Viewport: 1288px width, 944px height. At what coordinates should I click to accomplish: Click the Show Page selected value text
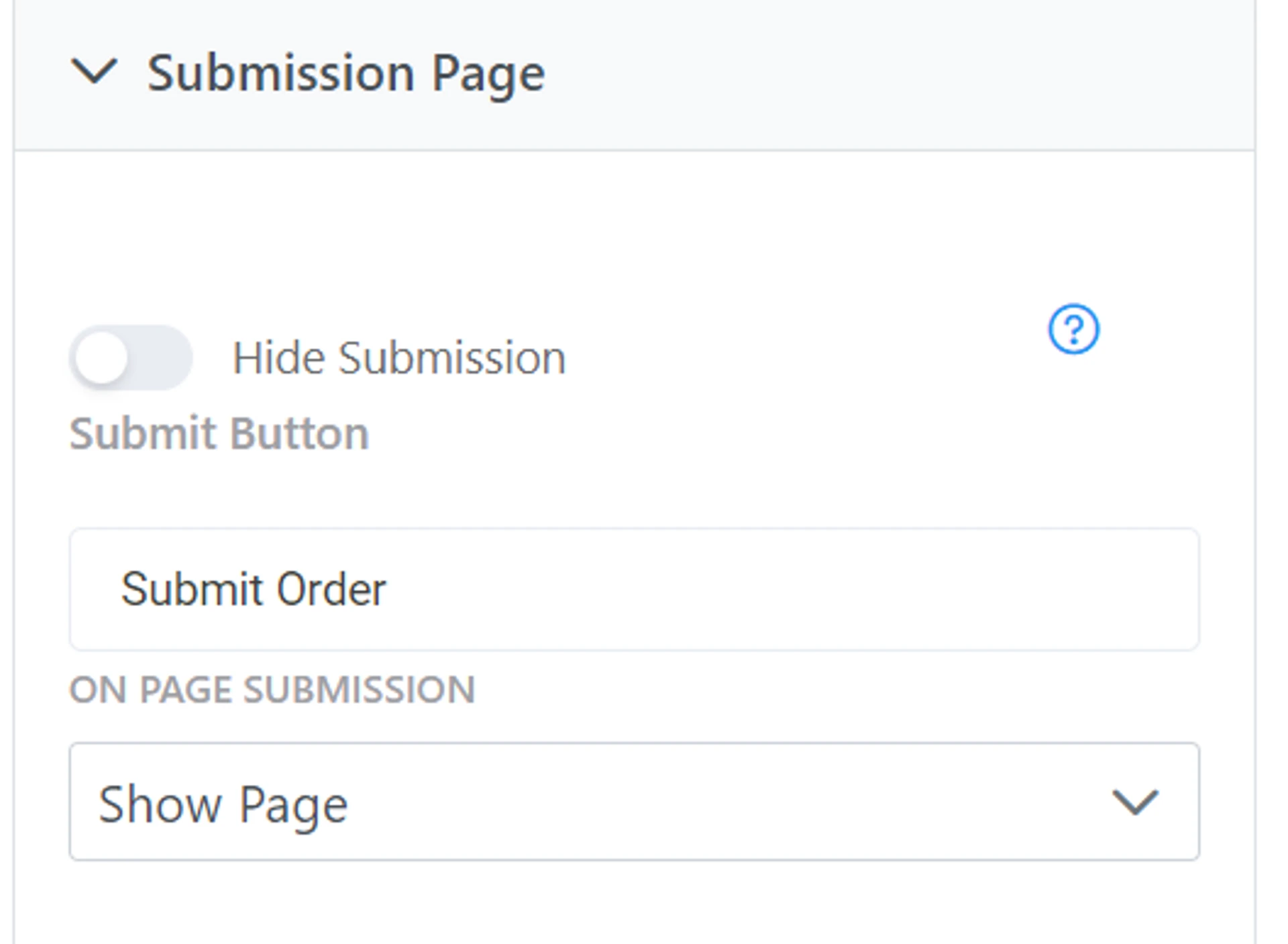(223, 804)
